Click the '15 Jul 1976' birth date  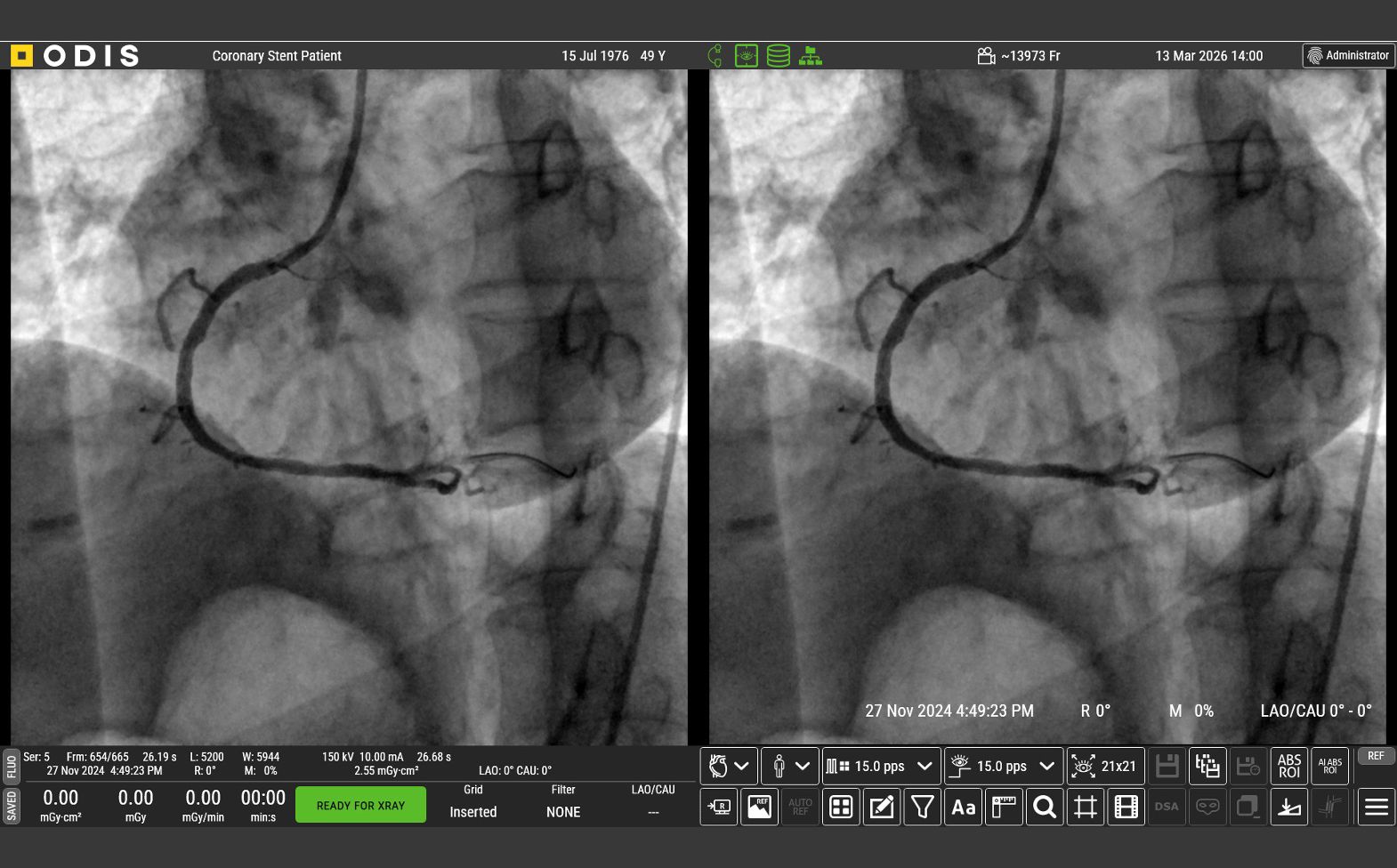pyautogui.click(x=595, y=56)
